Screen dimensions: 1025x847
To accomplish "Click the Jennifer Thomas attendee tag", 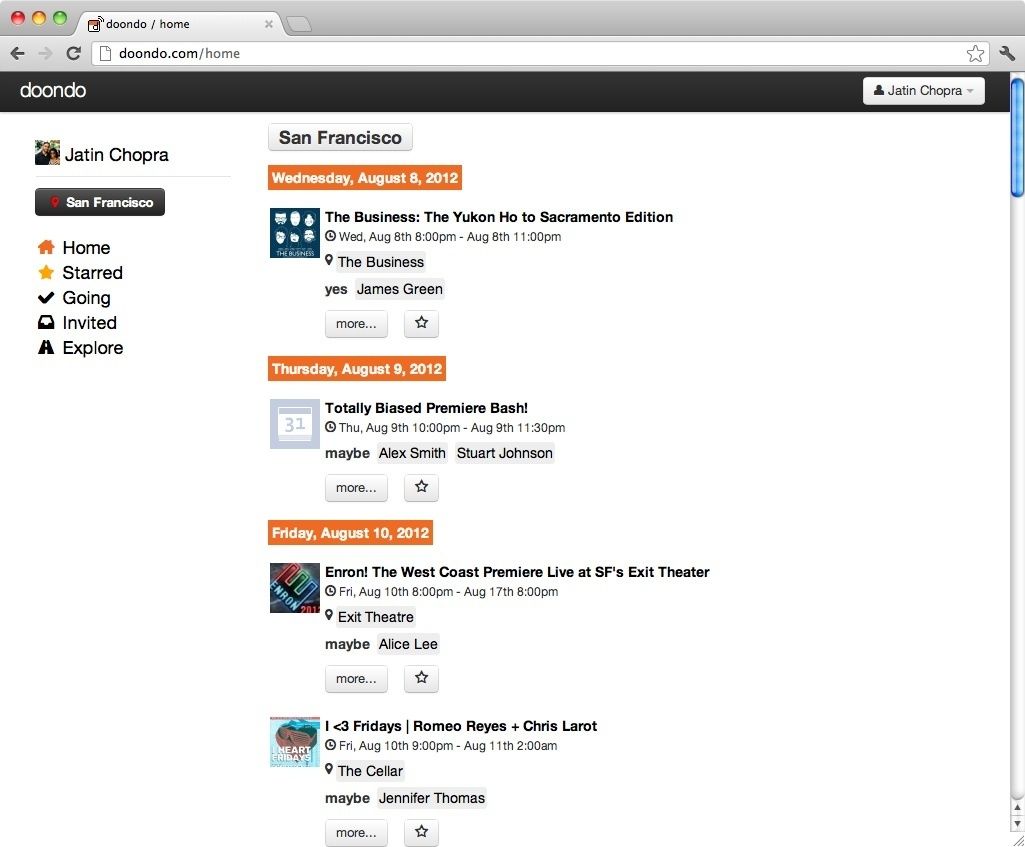I will pos(431,798).
